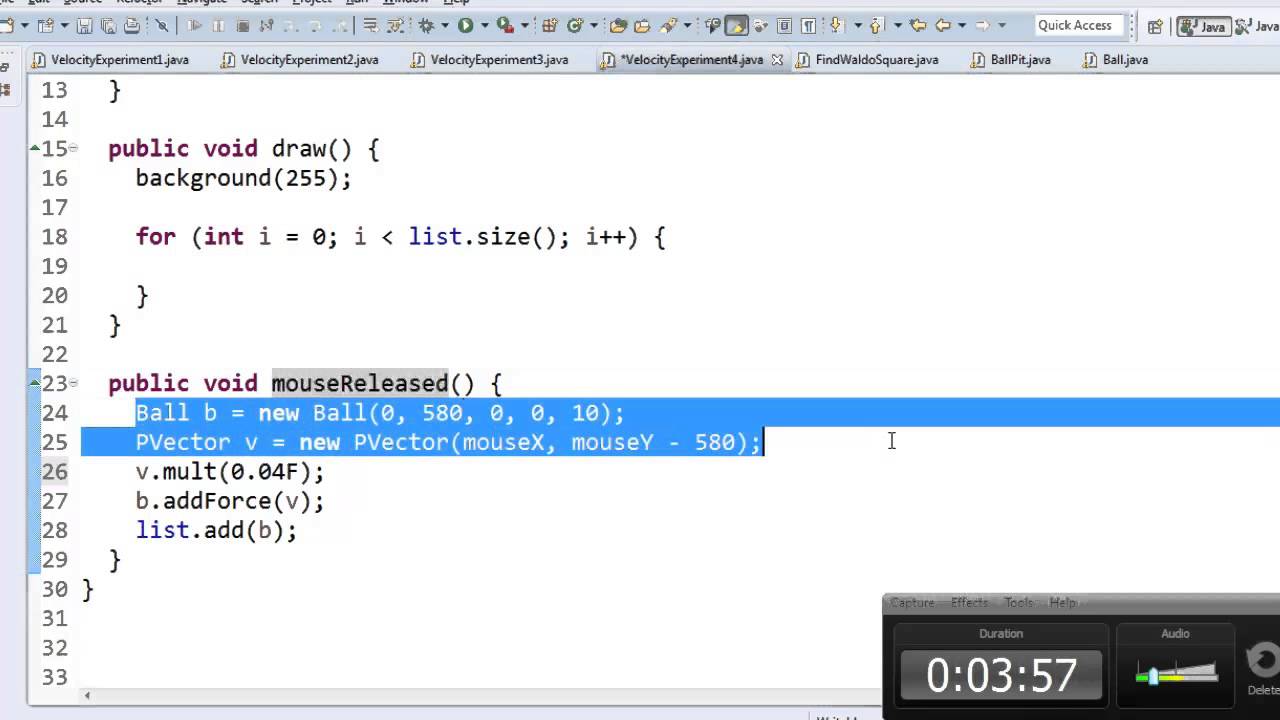Resume the suspended program
The height and width of the screenshot is (720, 1280).
click(x=195, y=25)
